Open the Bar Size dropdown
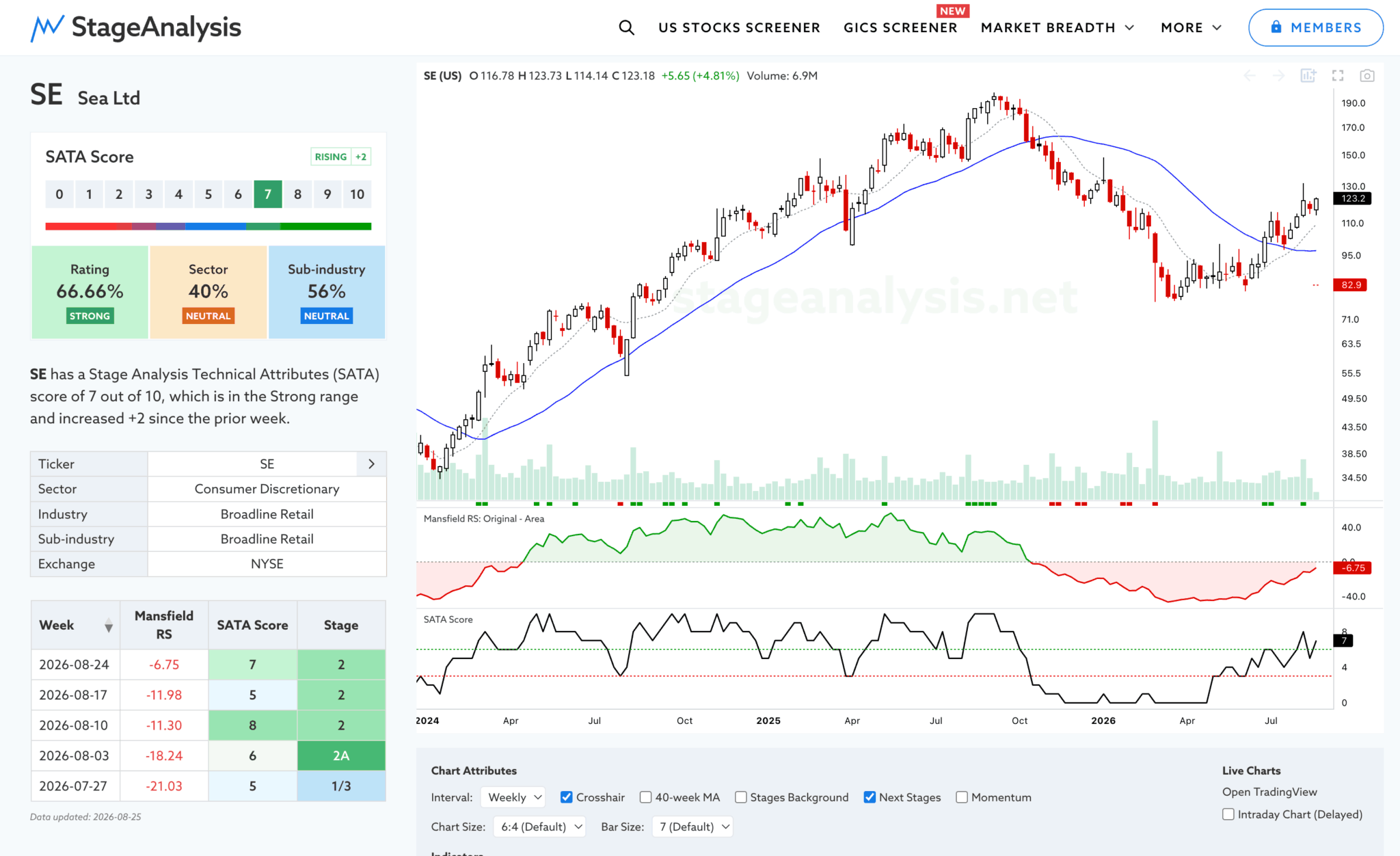 pyautogui.click(x=692, y=827)
